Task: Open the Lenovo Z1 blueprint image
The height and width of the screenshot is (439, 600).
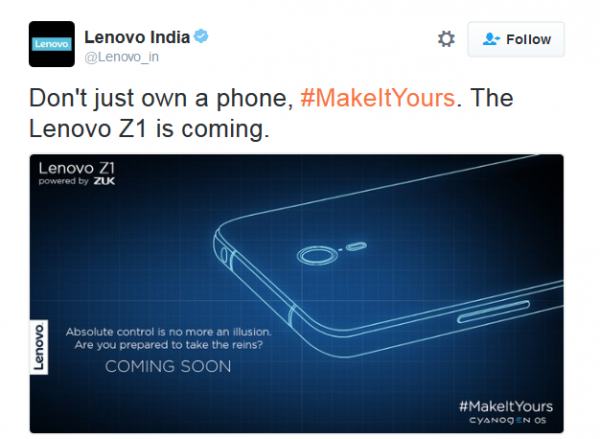Action: [x=297, y=294]
